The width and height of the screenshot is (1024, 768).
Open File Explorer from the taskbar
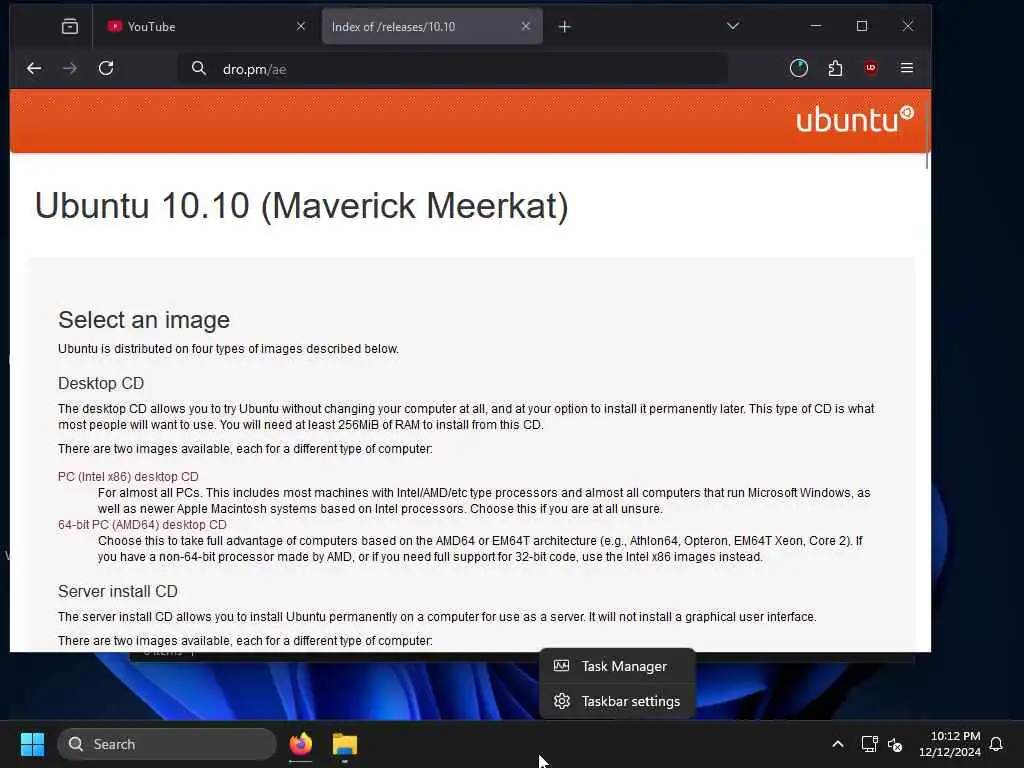[345, 744]
